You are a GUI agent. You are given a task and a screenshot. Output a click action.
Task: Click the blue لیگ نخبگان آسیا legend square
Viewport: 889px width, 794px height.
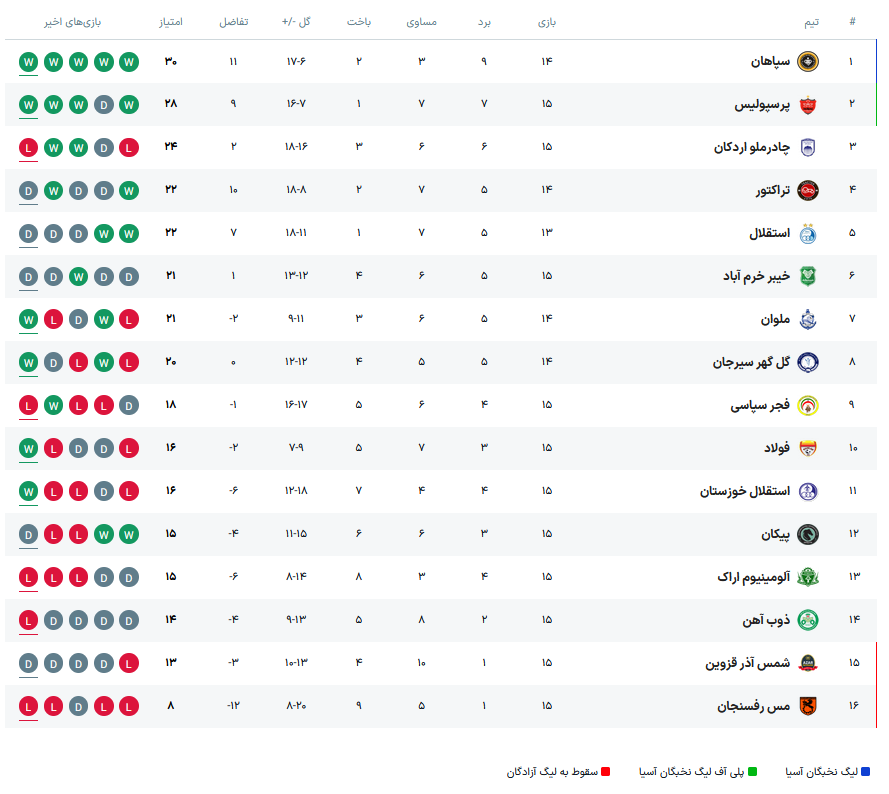coord(865,772)
